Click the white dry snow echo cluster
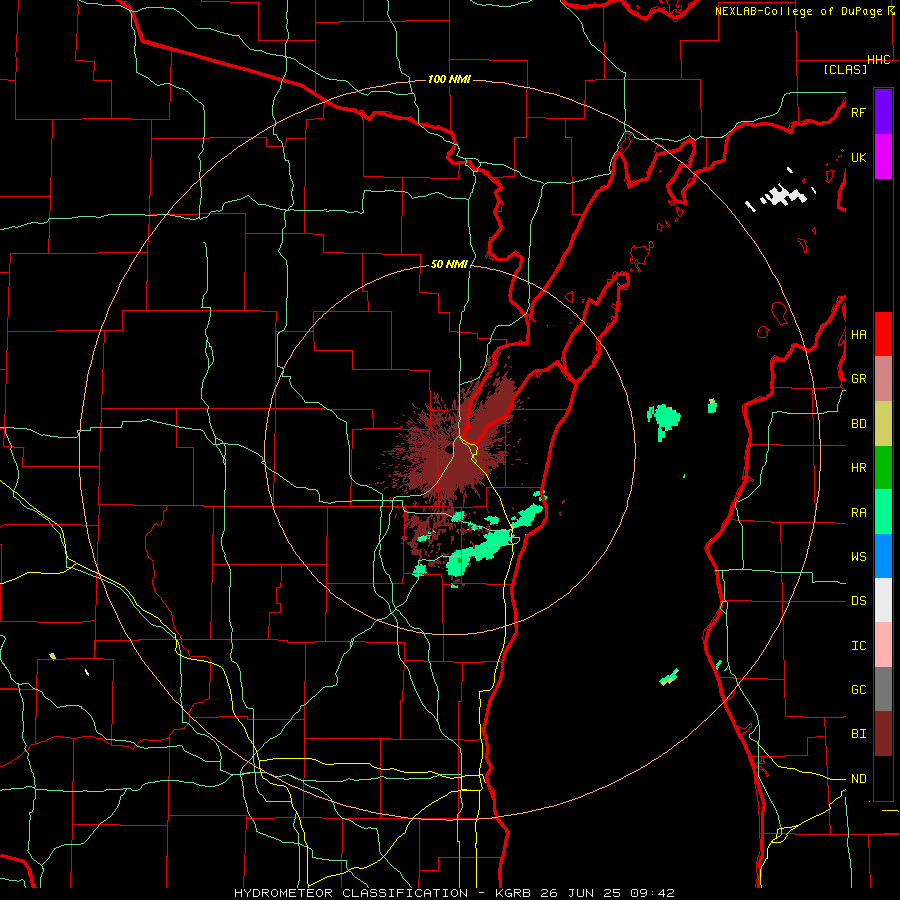This screenshot has height=900, width=900. pyautogui.click(x=781, y=195)
